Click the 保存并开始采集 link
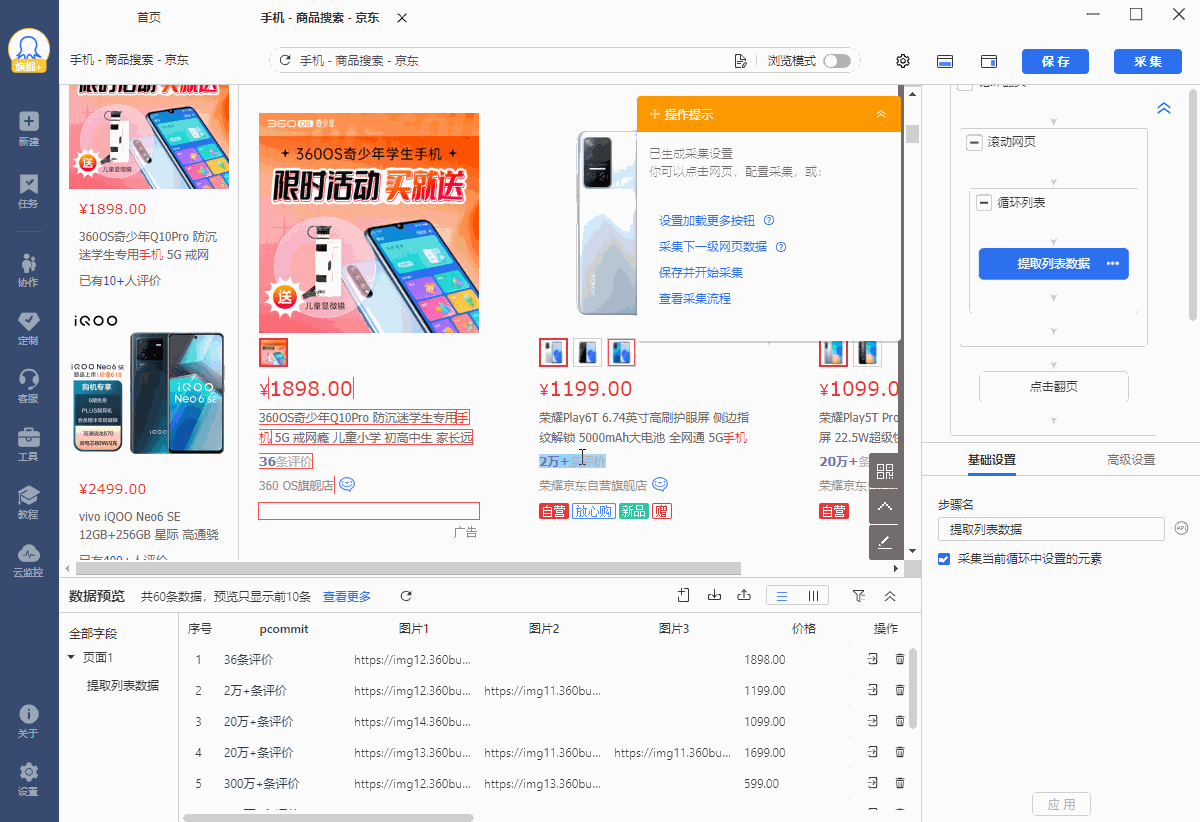The width and height of the screenshot is (1200, 822). [x=701, y=273]
